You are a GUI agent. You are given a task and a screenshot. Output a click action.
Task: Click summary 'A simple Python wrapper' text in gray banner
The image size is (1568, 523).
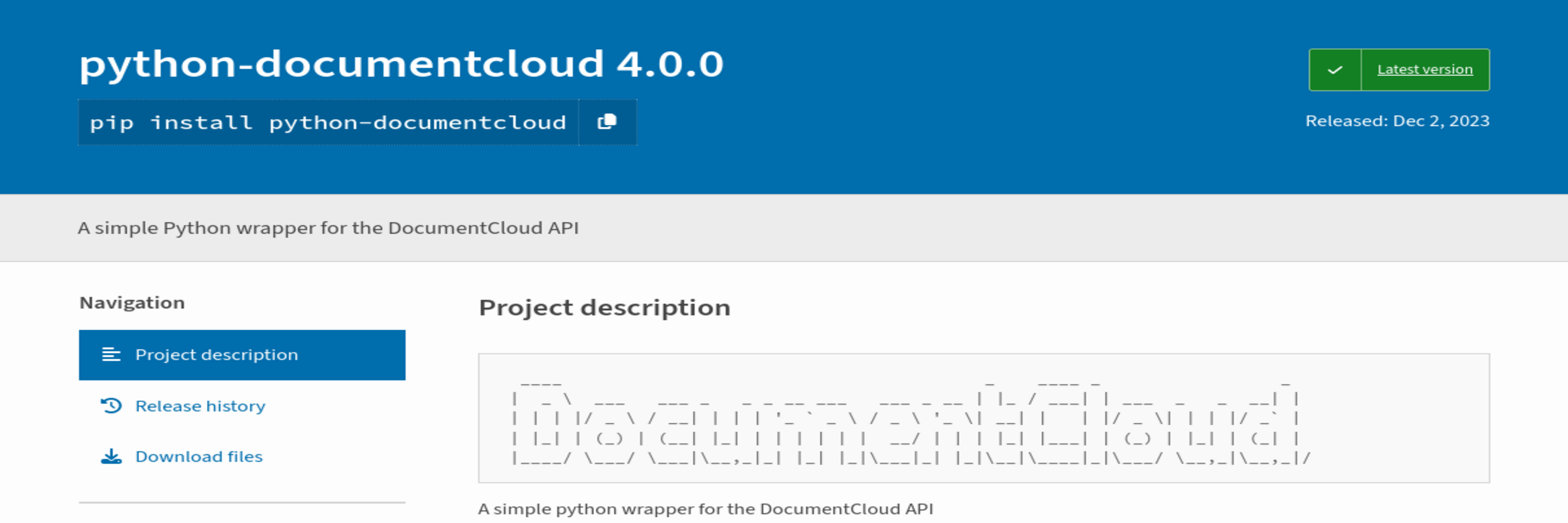(328, 228)
